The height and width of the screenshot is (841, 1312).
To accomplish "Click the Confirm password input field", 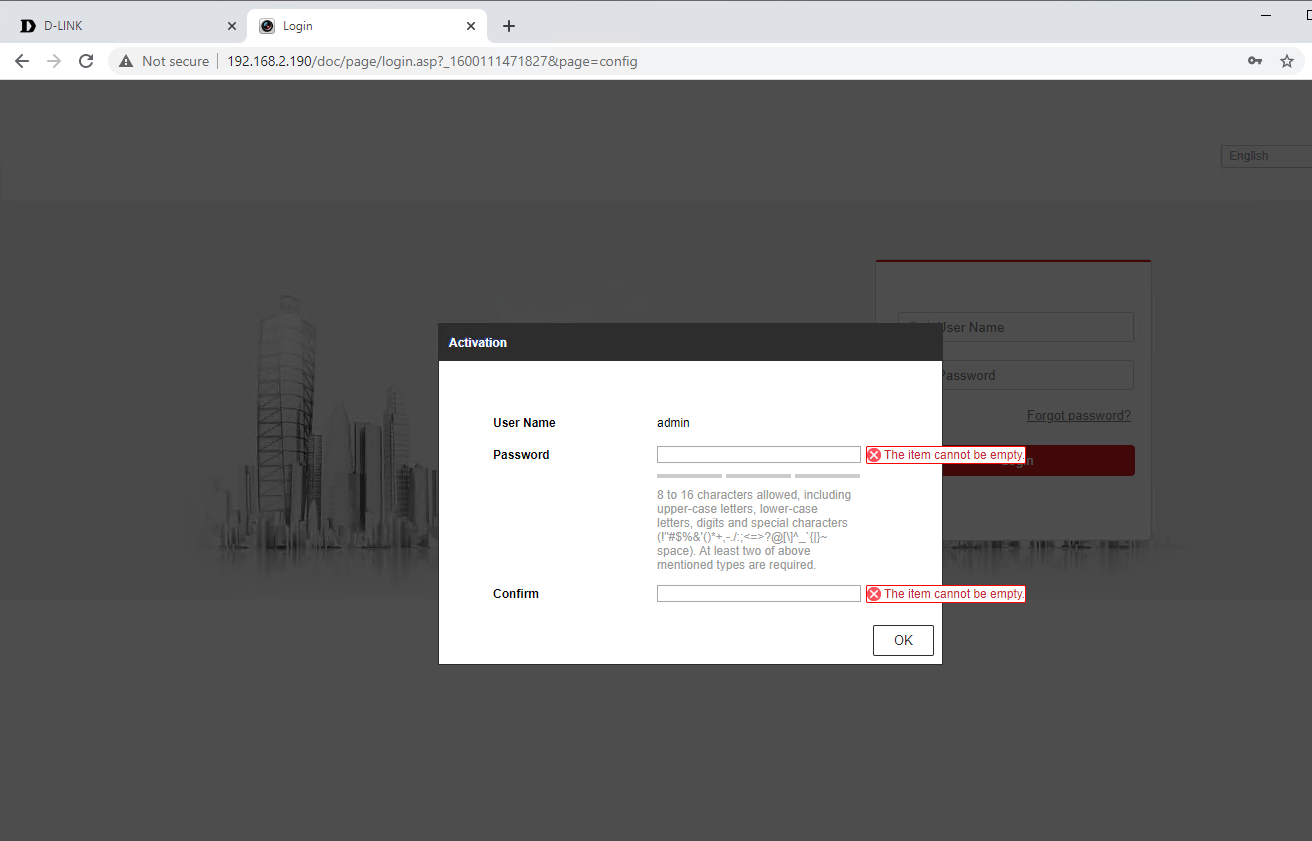I will pyautogui.click(x=758, y=594).
